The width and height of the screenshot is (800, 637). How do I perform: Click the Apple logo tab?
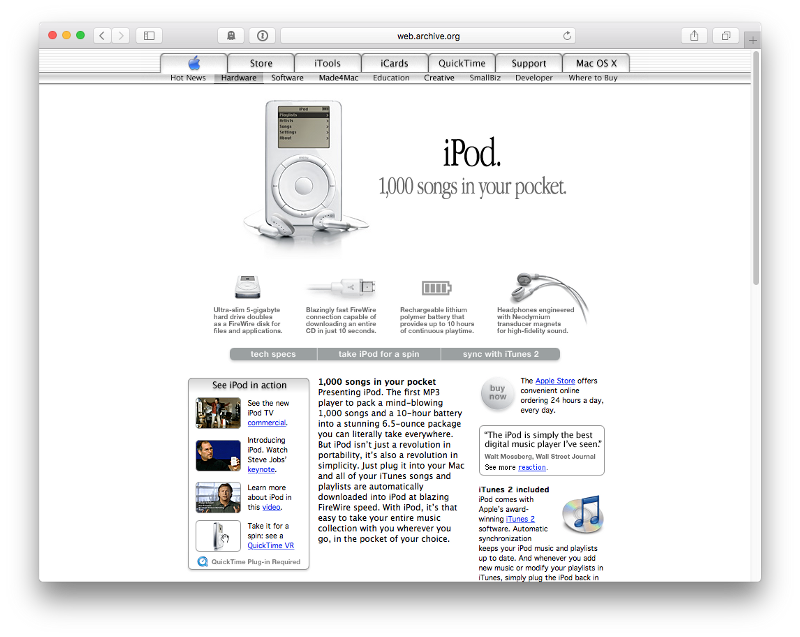[x=193, y=63]
